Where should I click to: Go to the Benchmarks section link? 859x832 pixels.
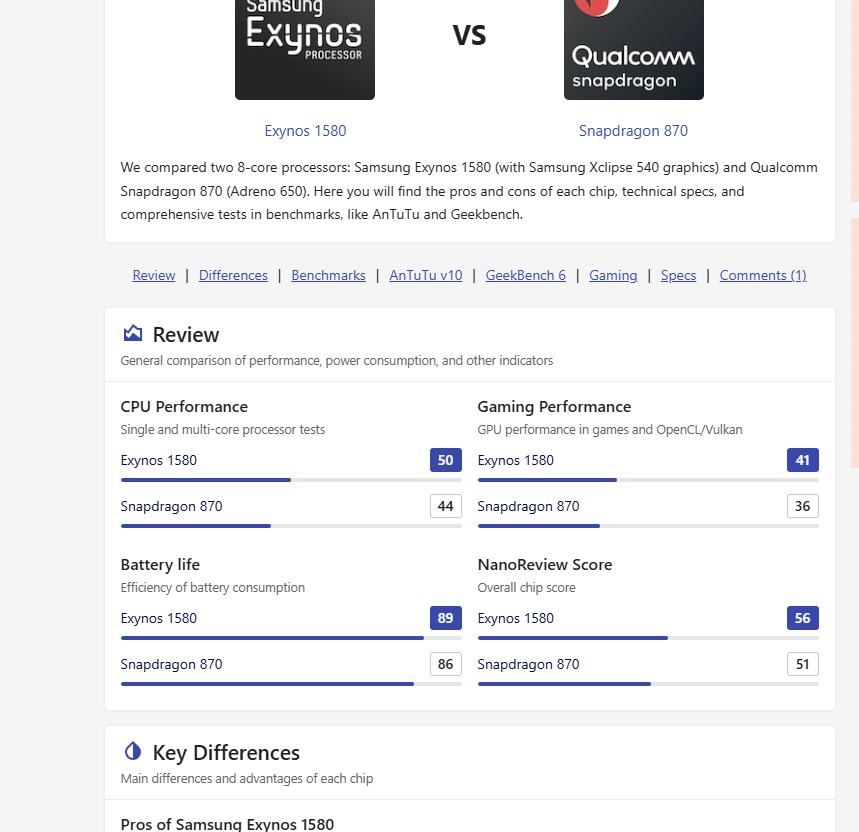328,275
